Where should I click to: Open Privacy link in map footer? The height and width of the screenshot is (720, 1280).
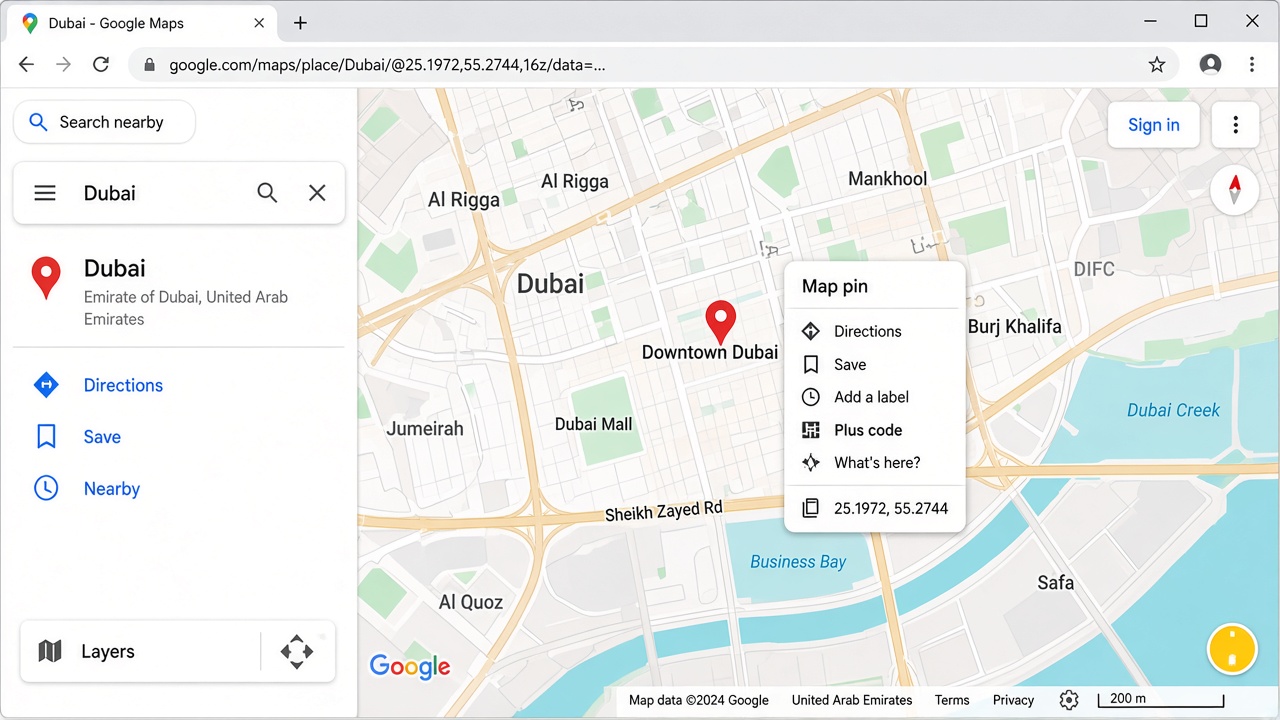[1013, 700]
